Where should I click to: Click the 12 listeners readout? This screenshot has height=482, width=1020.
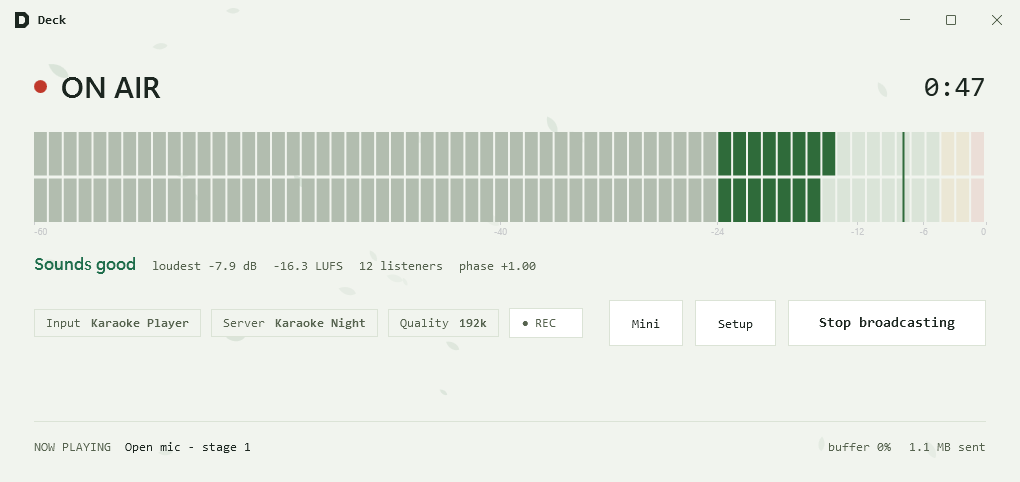click(401, 266)
